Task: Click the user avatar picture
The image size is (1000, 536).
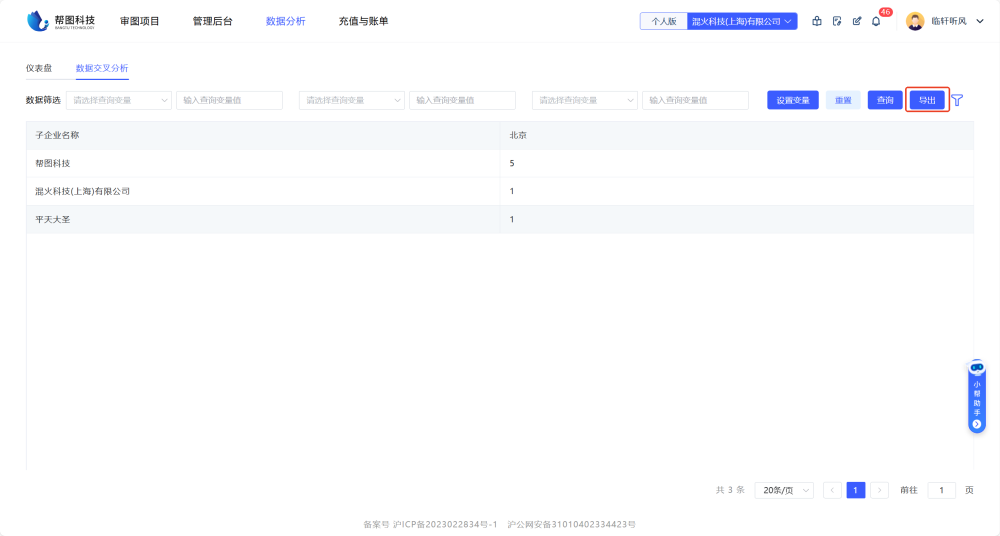Action: tap(915, 21)
